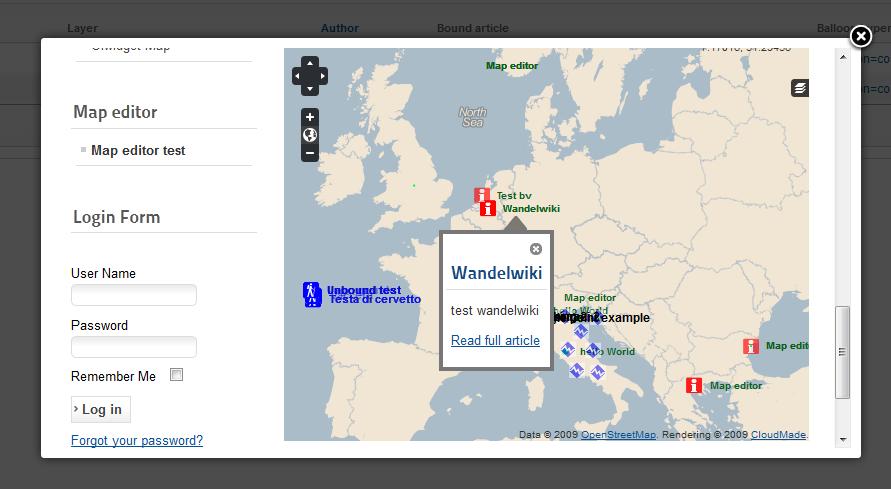Toggle the Remember Me checkbox

pyautogui.click(x=176, y=375)
